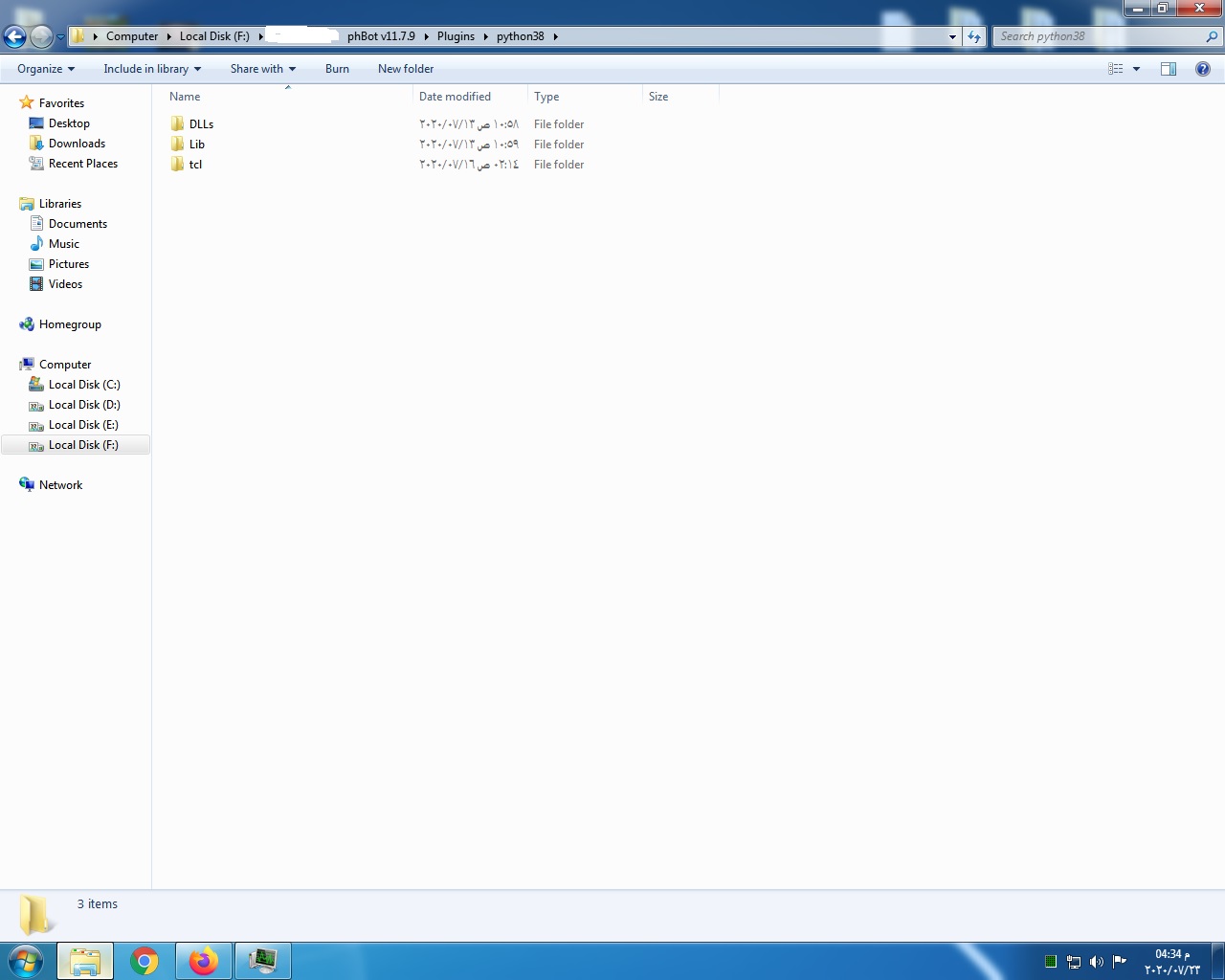
Task: Refresh the current folder view
Action: (974, 35)
